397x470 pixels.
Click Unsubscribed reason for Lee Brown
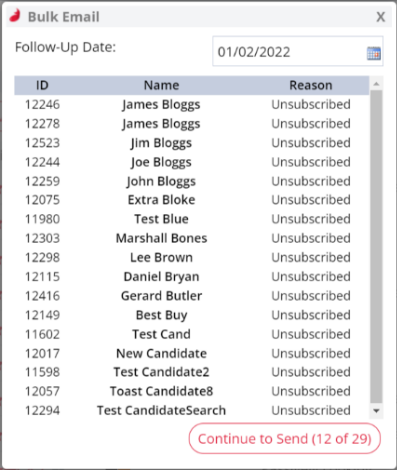(311, 257)
